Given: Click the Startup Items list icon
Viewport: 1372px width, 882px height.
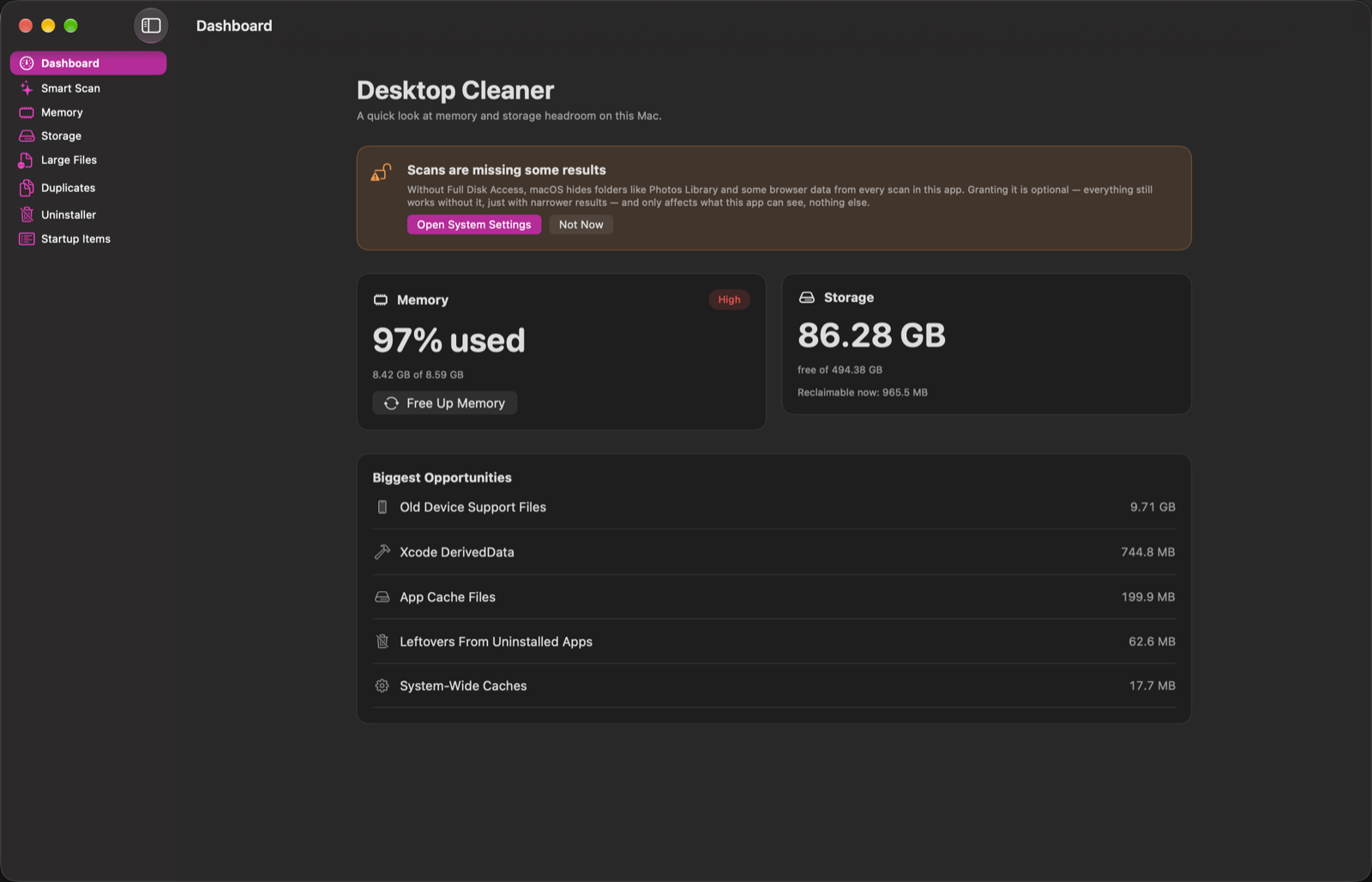Looking at the screenshot, I should pos(27,239).
